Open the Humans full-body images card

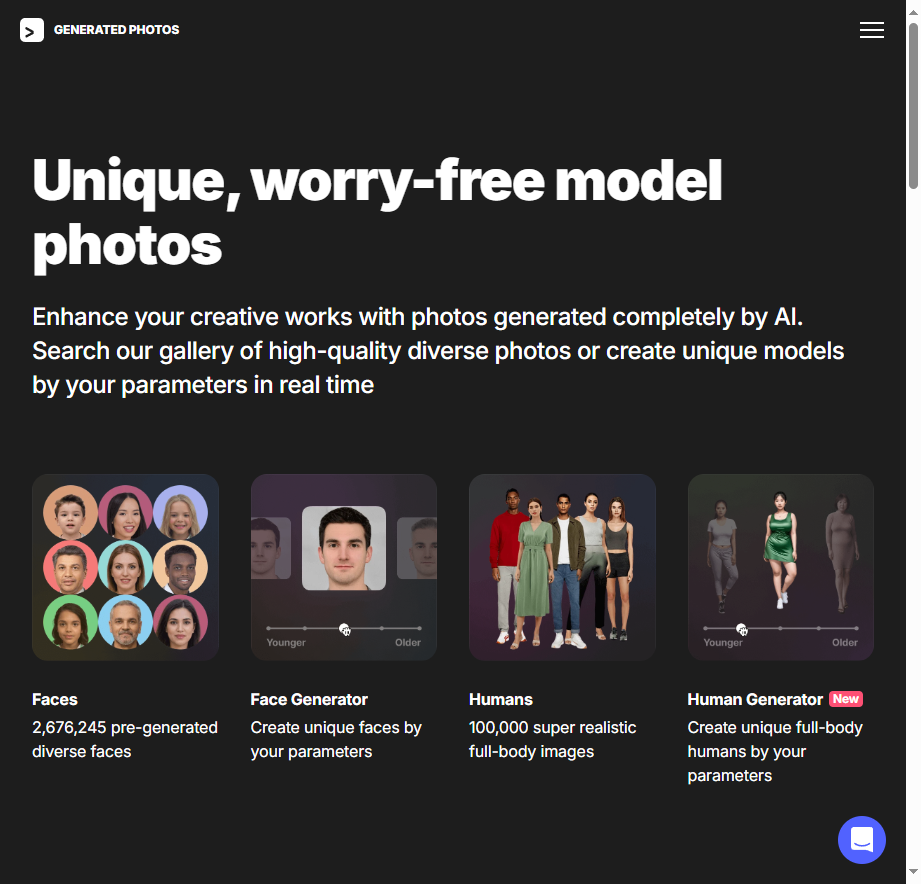click(x=562, y=567)
